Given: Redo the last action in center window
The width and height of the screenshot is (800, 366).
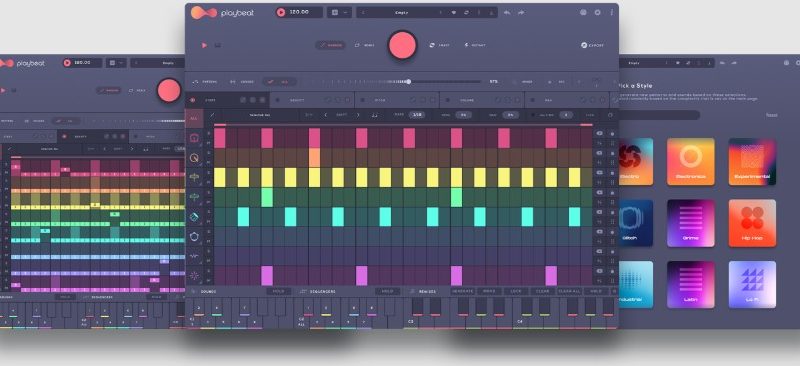Looking at the screenshot, I should pos(521,12).
